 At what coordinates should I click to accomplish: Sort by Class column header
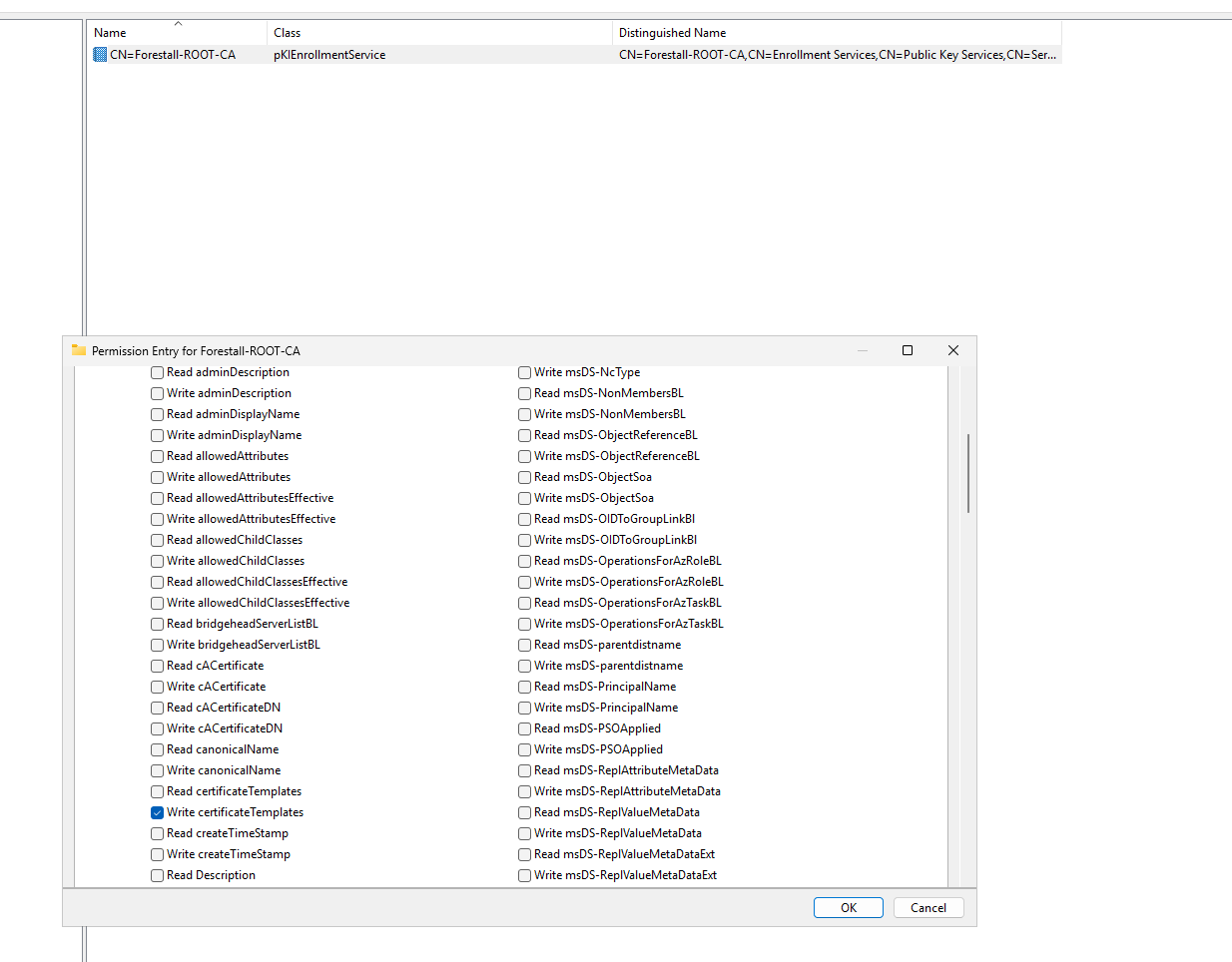click(288, 33)
